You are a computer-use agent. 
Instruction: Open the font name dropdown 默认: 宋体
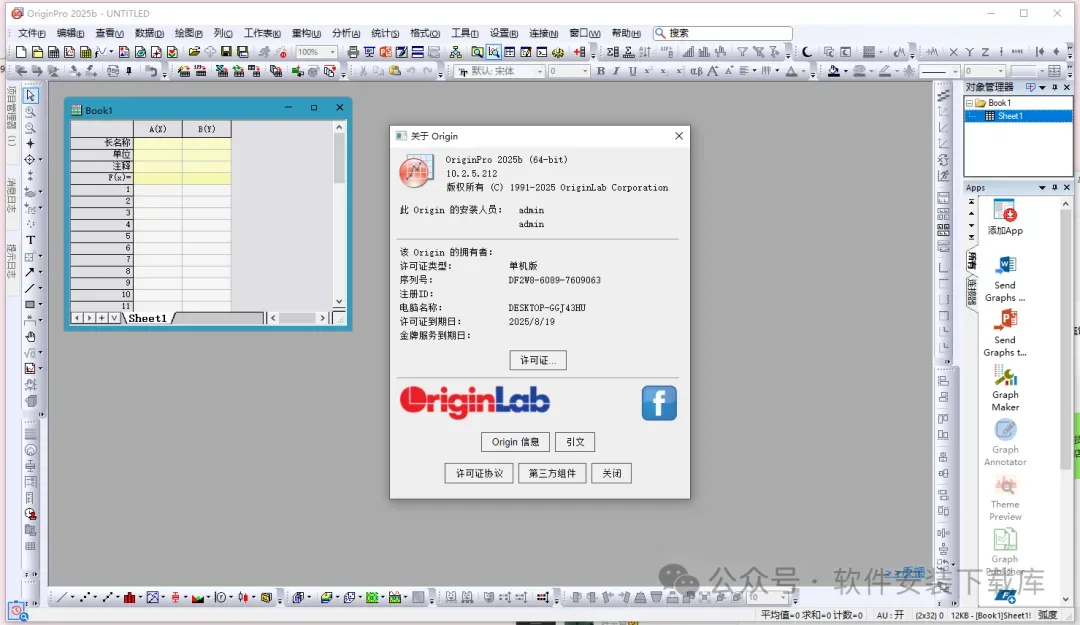tap(540, 71)
